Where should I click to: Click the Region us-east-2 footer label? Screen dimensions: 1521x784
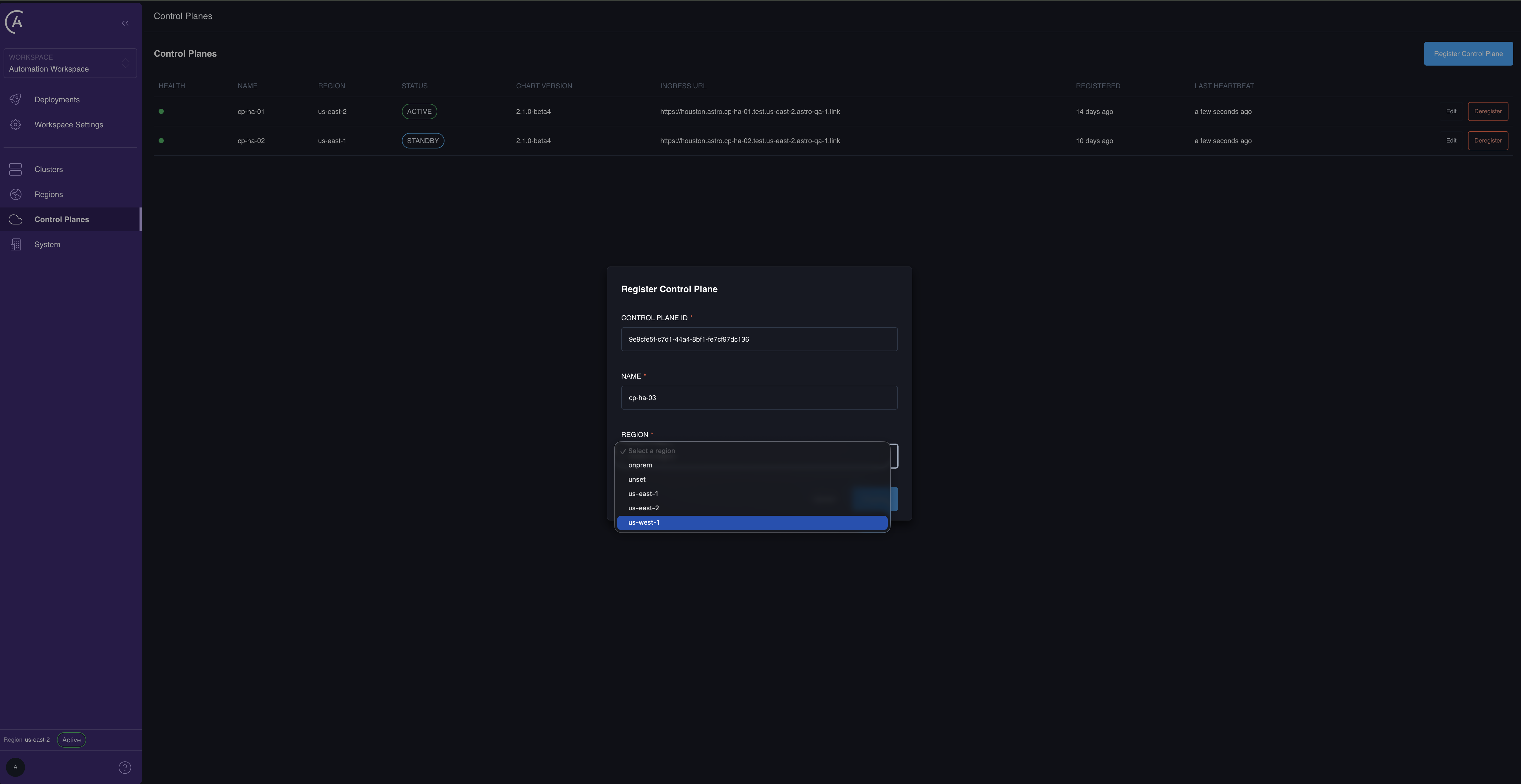(x=27, y=740)
